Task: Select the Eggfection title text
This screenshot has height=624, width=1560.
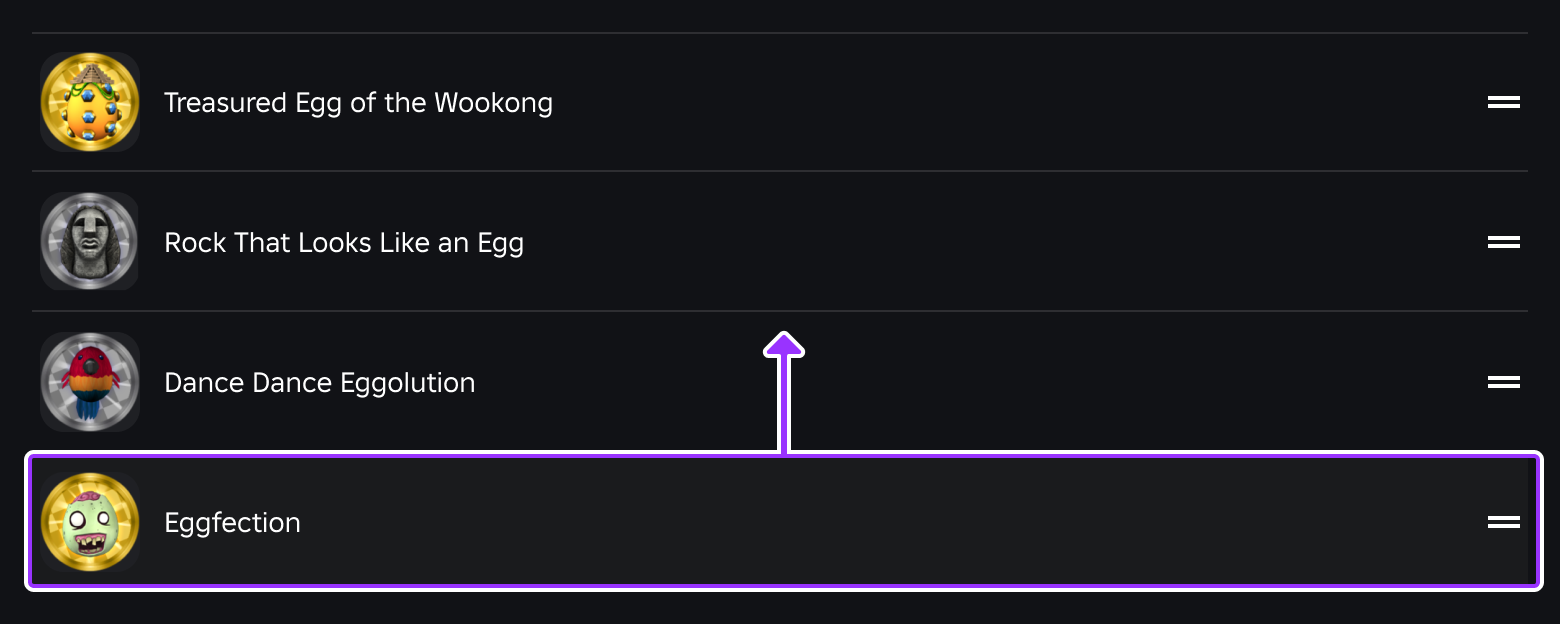Action: pyautogui.click(x=232, y=523)
